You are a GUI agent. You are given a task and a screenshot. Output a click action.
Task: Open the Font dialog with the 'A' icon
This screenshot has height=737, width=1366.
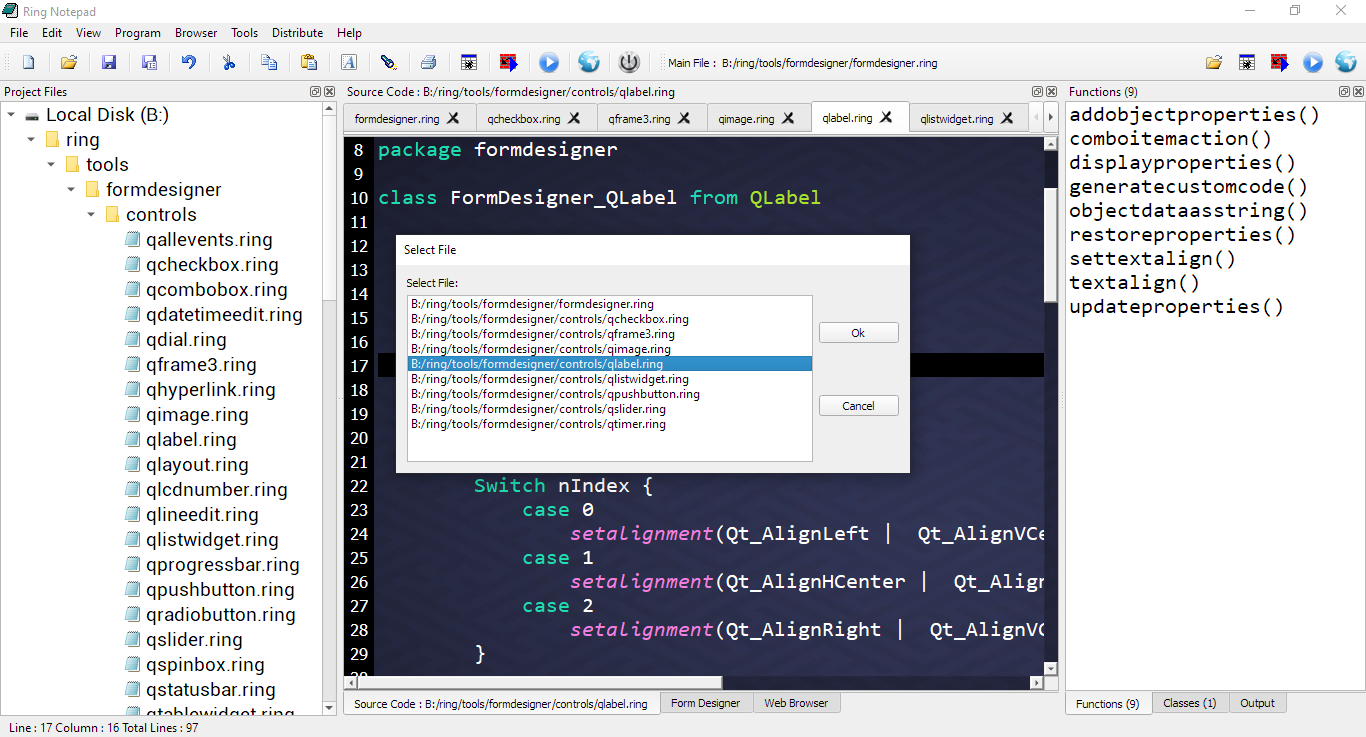coord(349,62)
